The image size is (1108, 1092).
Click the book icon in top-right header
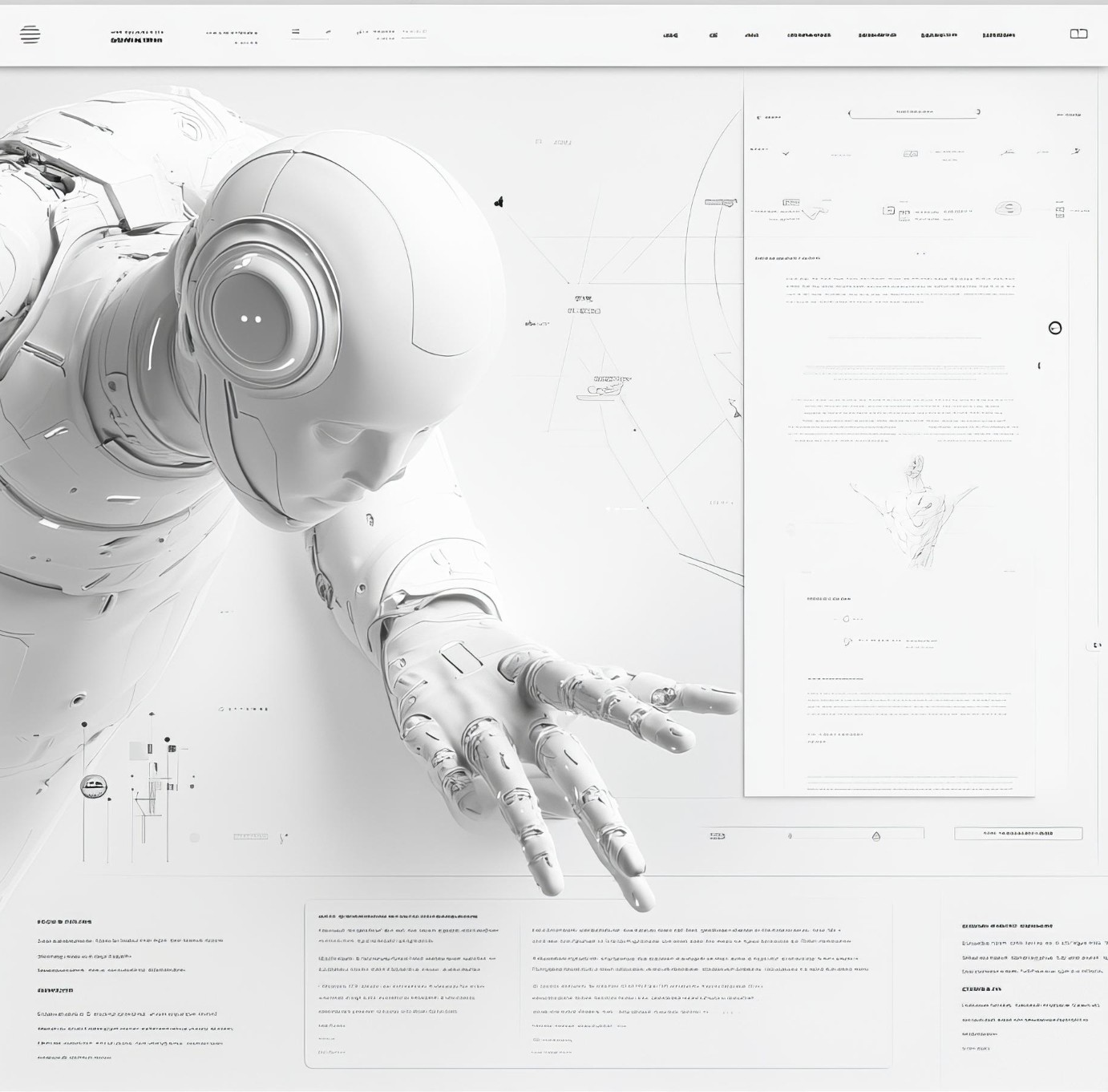coord(1078,34)
